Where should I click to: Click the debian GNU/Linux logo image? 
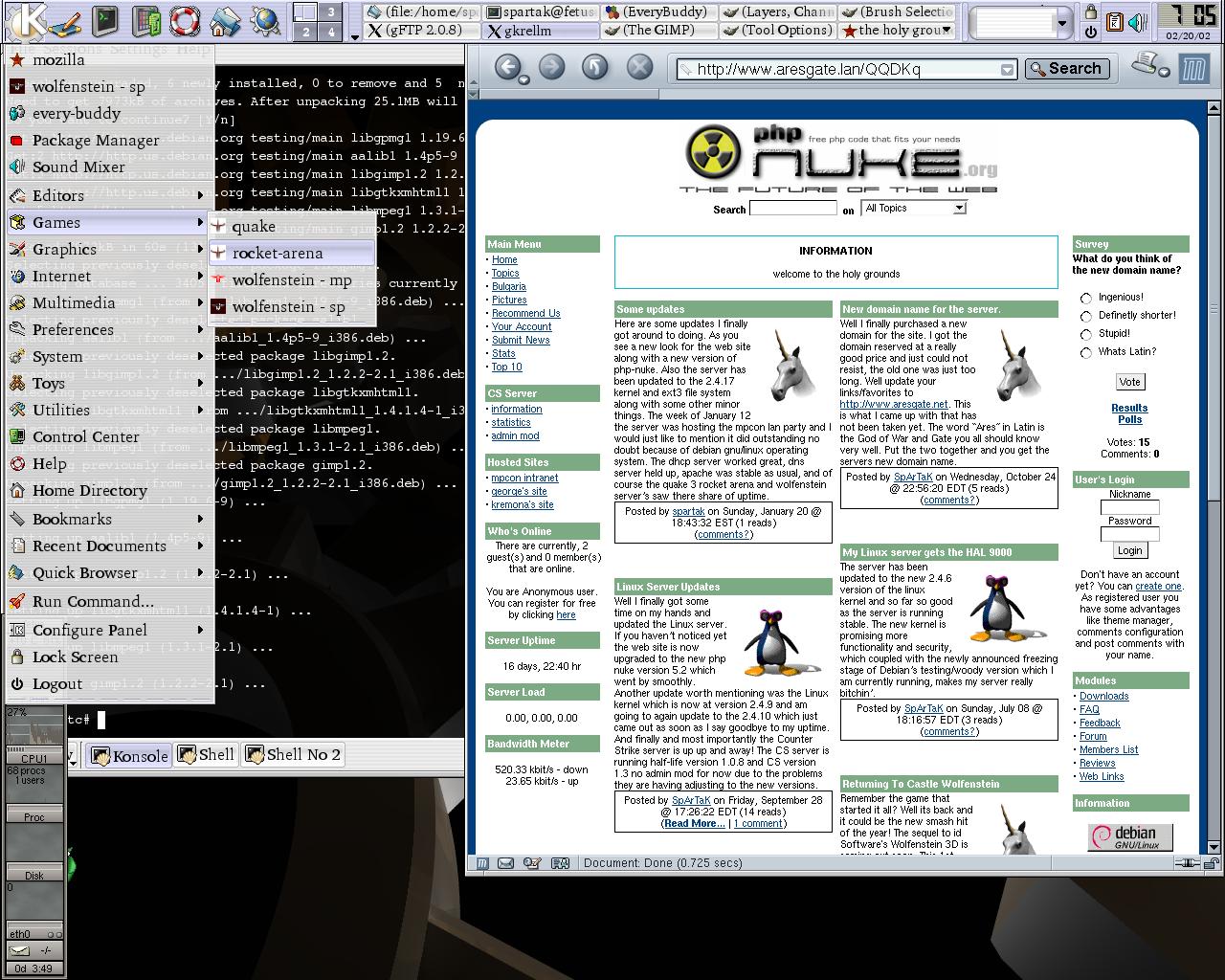[x=1130, y=837]
